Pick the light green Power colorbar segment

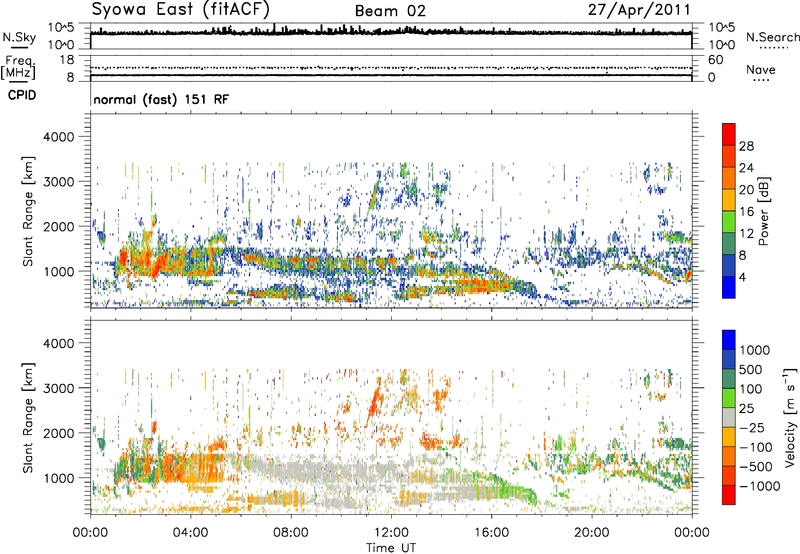pos(729,221)
